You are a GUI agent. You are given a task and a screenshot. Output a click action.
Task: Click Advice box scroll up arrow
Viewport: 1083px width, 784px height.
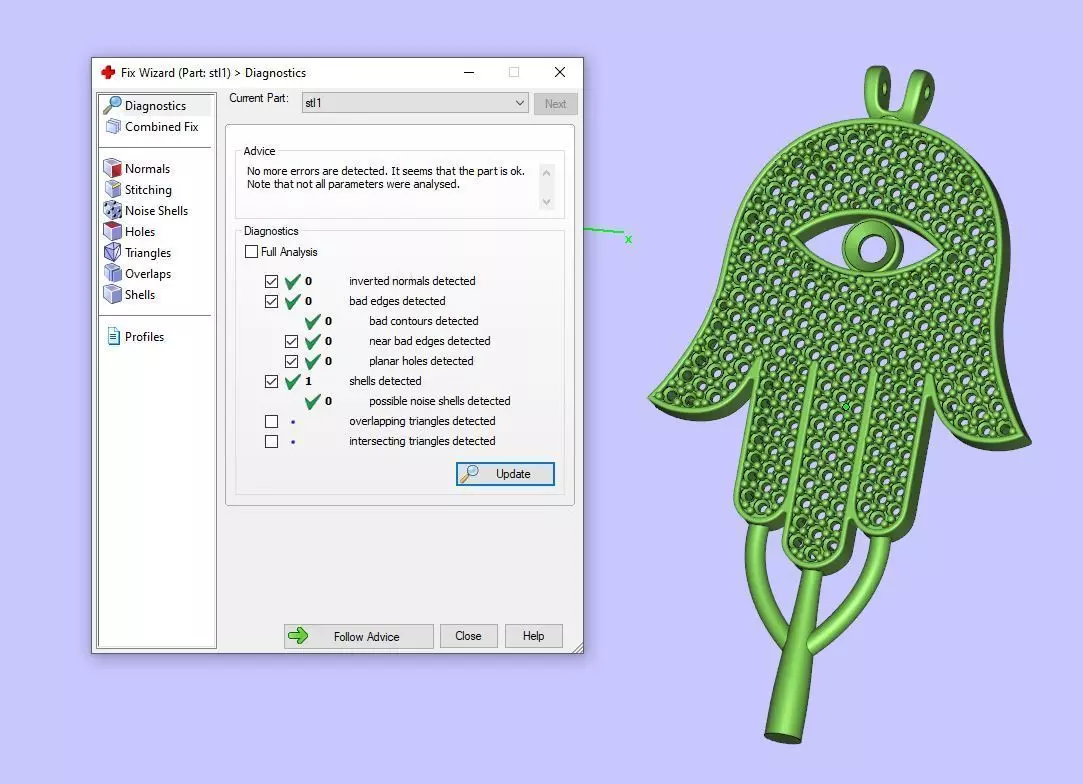coord(546,173)
